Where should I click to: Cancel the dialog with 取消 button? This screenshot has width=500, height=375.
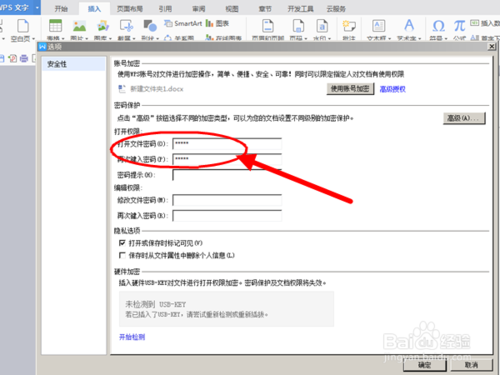click(x=471, y=365)
